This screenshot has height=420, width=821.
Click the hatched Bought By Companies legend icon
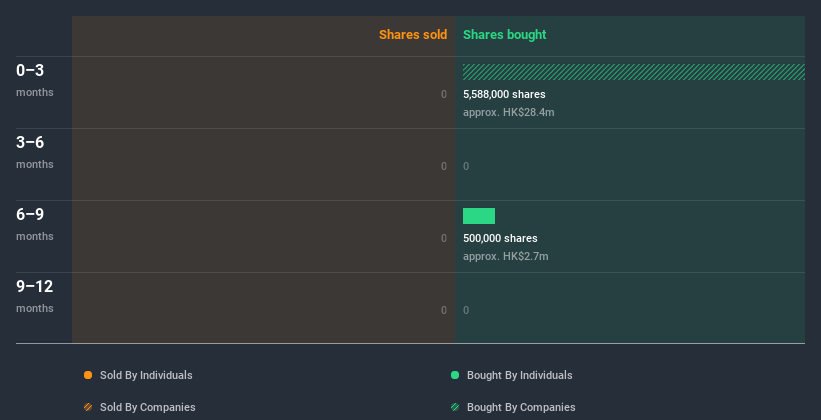point(455,407)
